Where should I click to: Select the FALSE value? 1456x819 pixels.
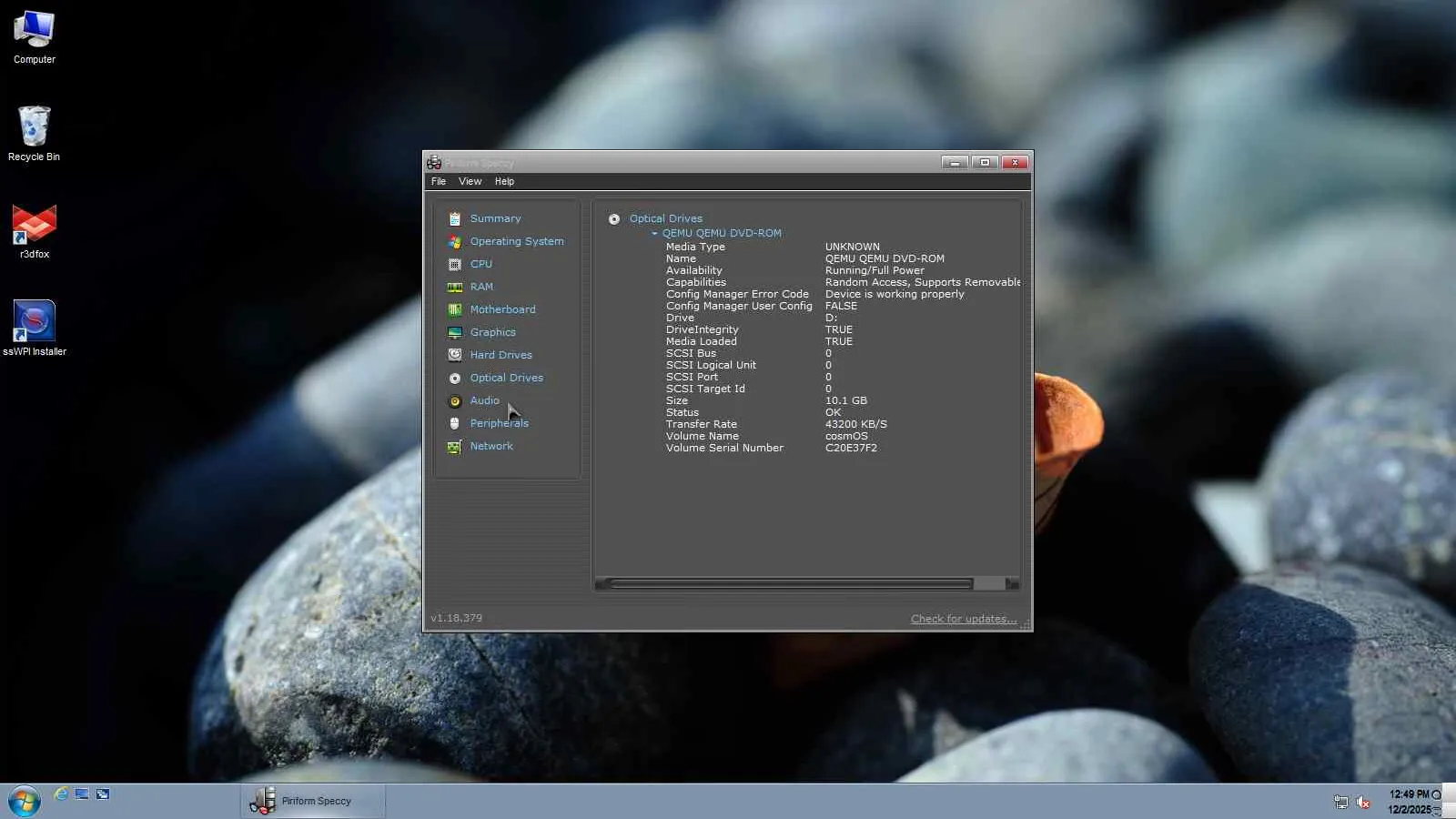(841, 306)
